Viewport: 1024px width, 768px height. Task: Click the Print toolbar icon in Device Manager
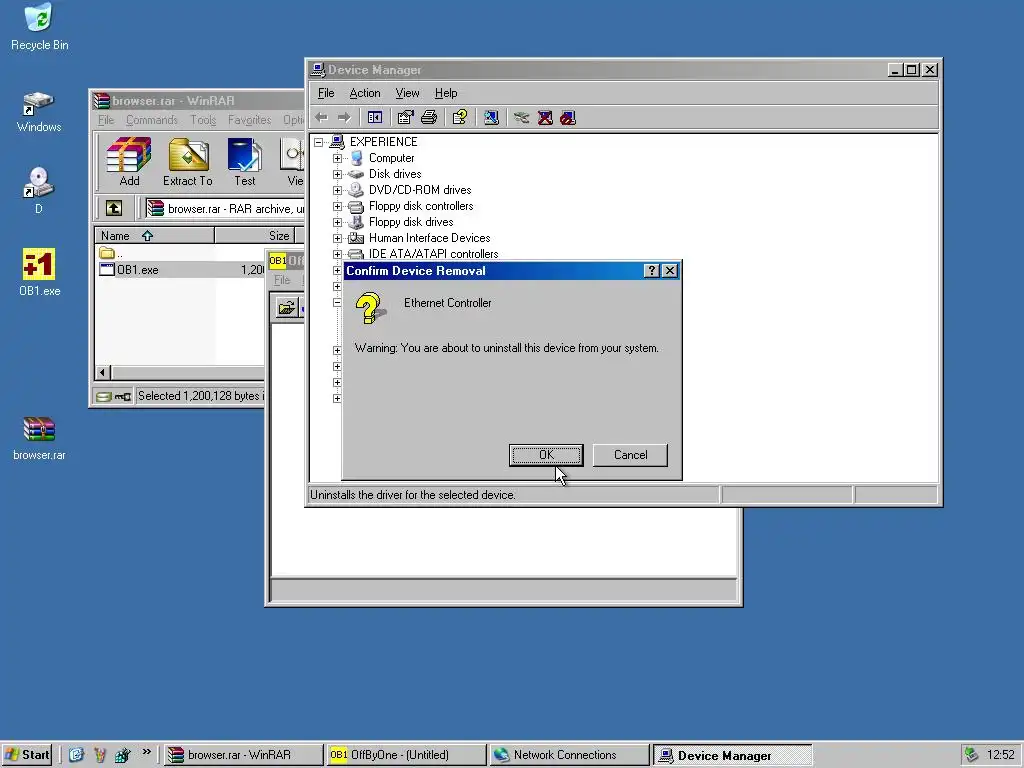tap(428, 118)
